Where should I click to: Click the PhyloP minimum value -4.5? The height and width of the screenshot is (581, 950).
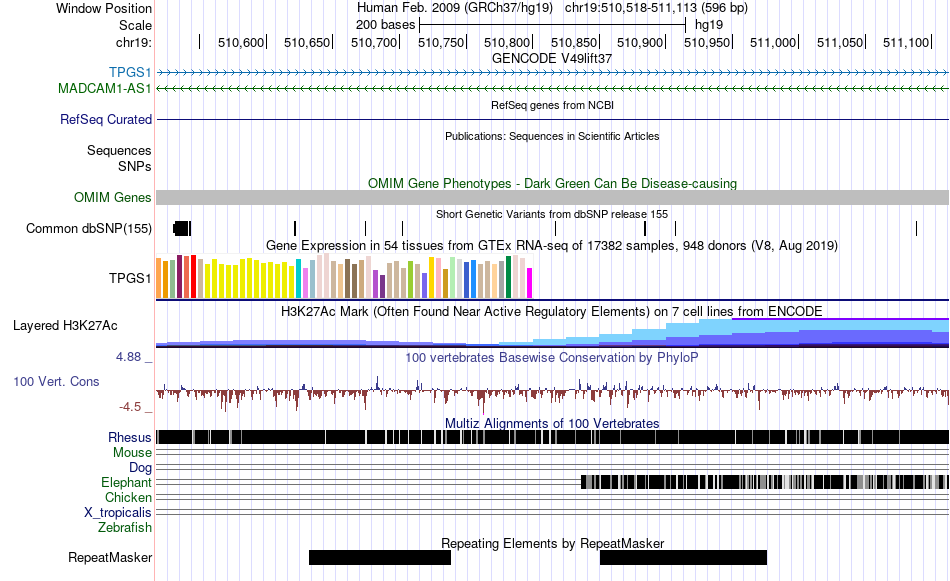coord(130,407)
